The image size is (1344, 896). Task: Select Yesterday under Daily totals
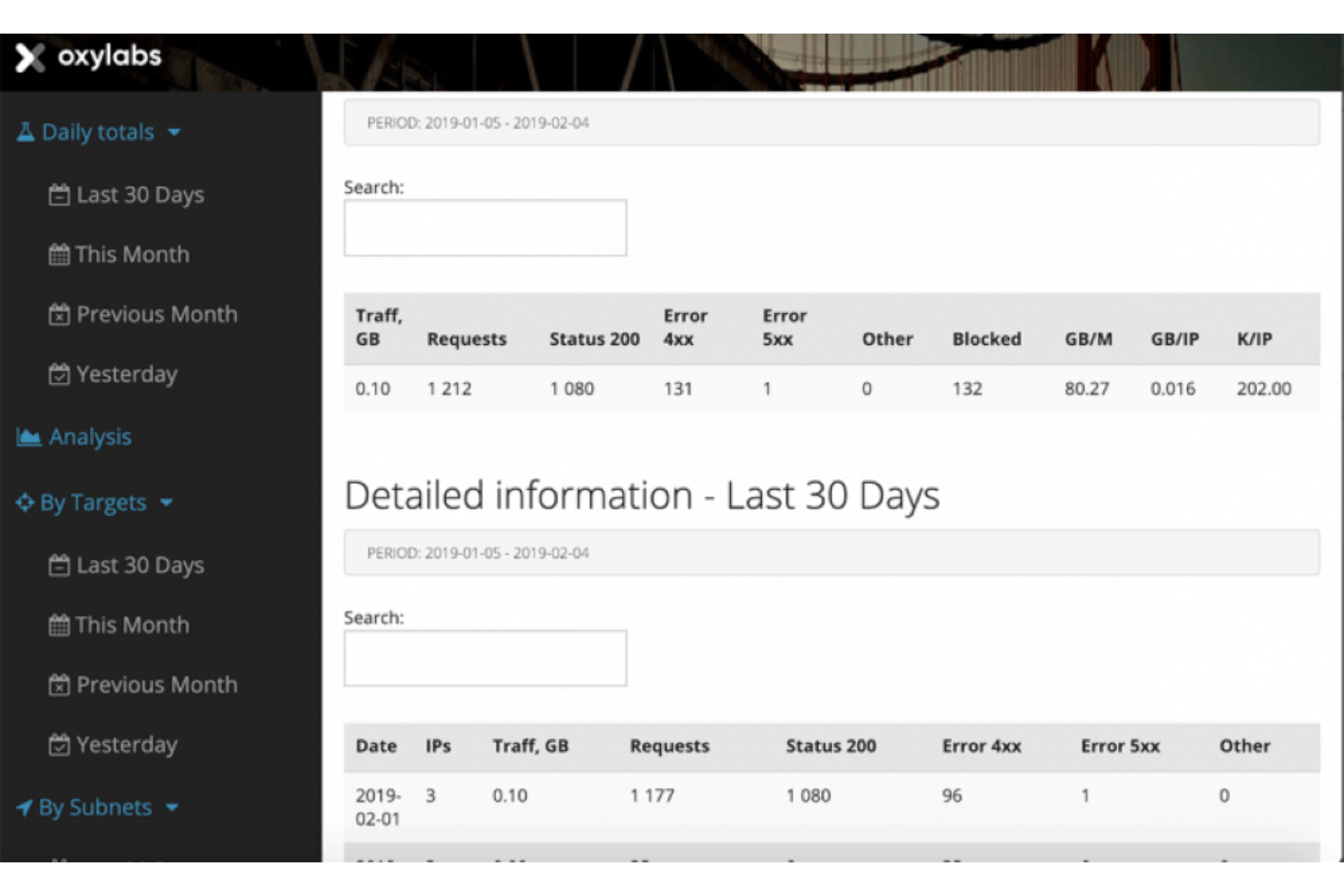click(126, 374)
